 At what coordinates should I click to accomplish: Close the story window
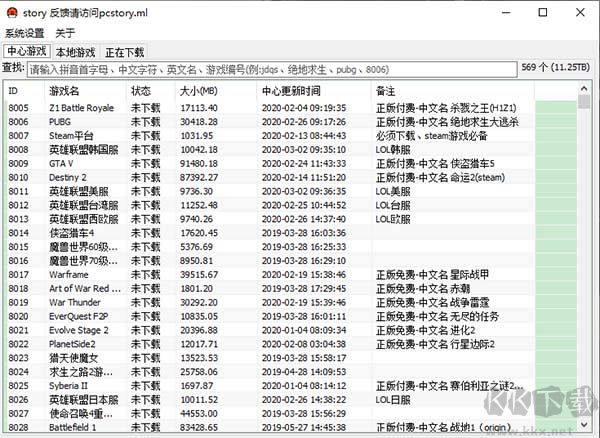580,13
